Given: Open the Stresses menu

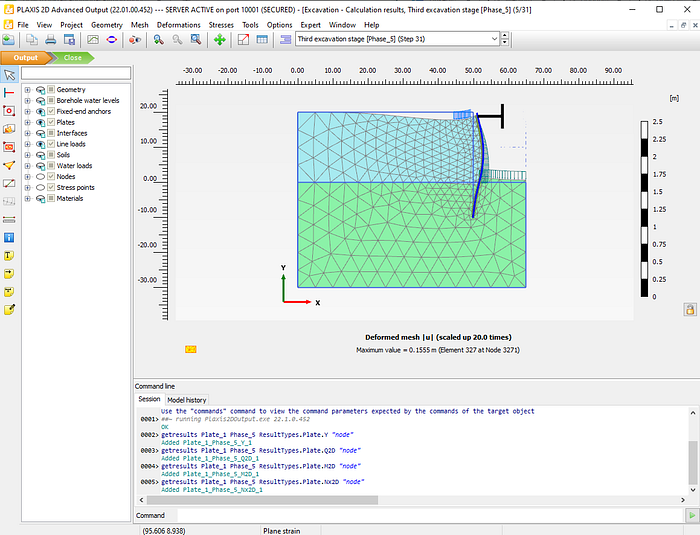Looking at the screenshot, I should point(221,25).
